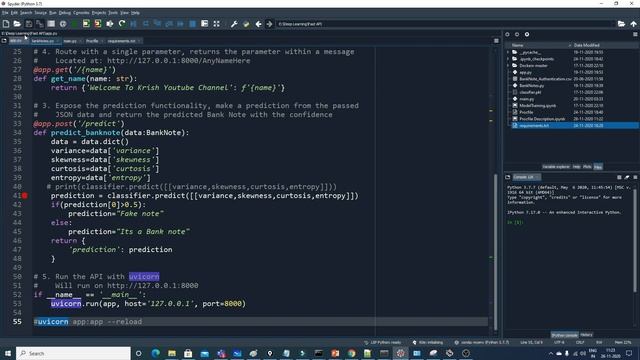Click the Save all files icon

40,24
